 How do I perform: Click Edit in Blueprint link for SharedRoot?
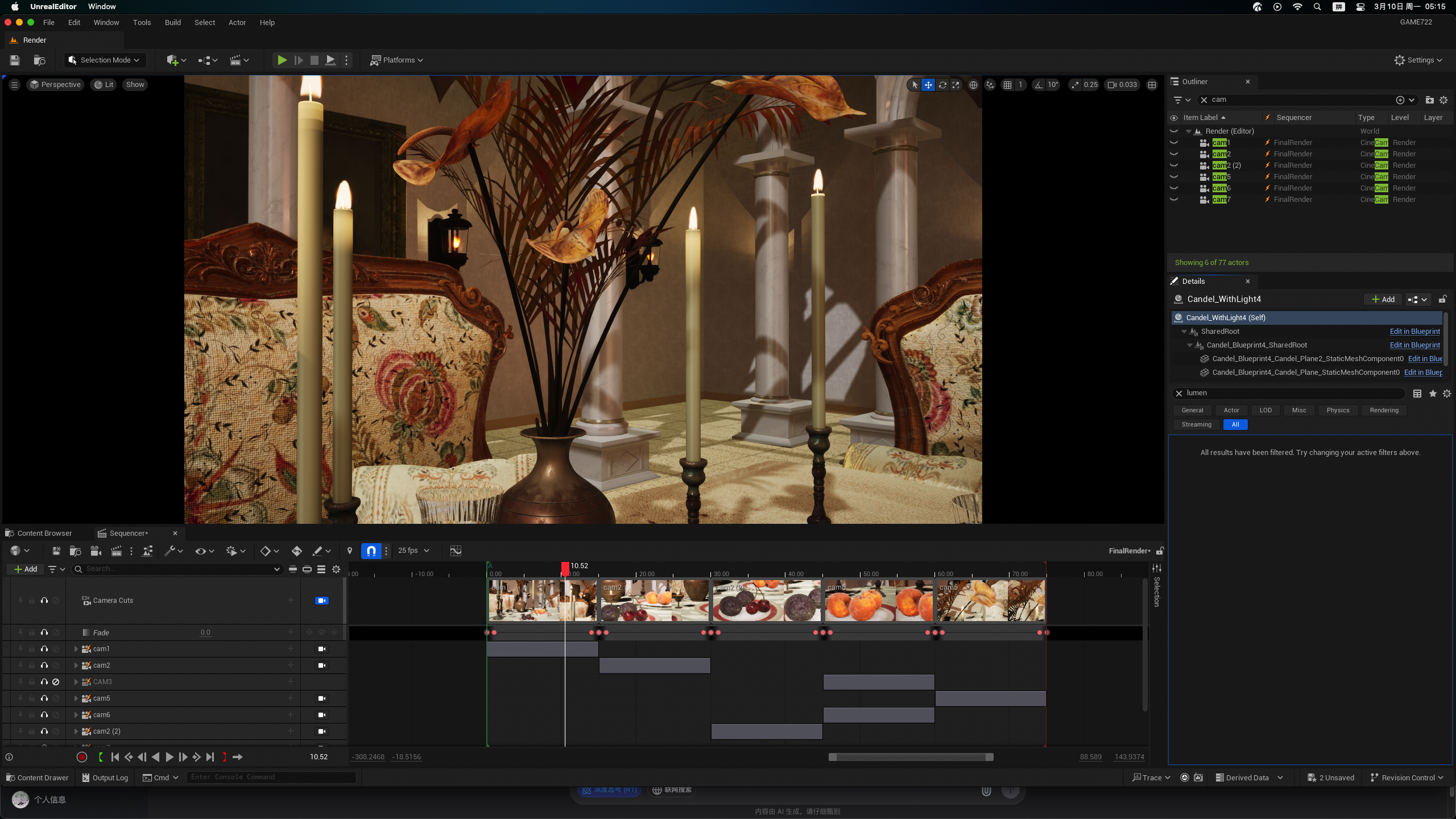click(x=1414, y=332)
